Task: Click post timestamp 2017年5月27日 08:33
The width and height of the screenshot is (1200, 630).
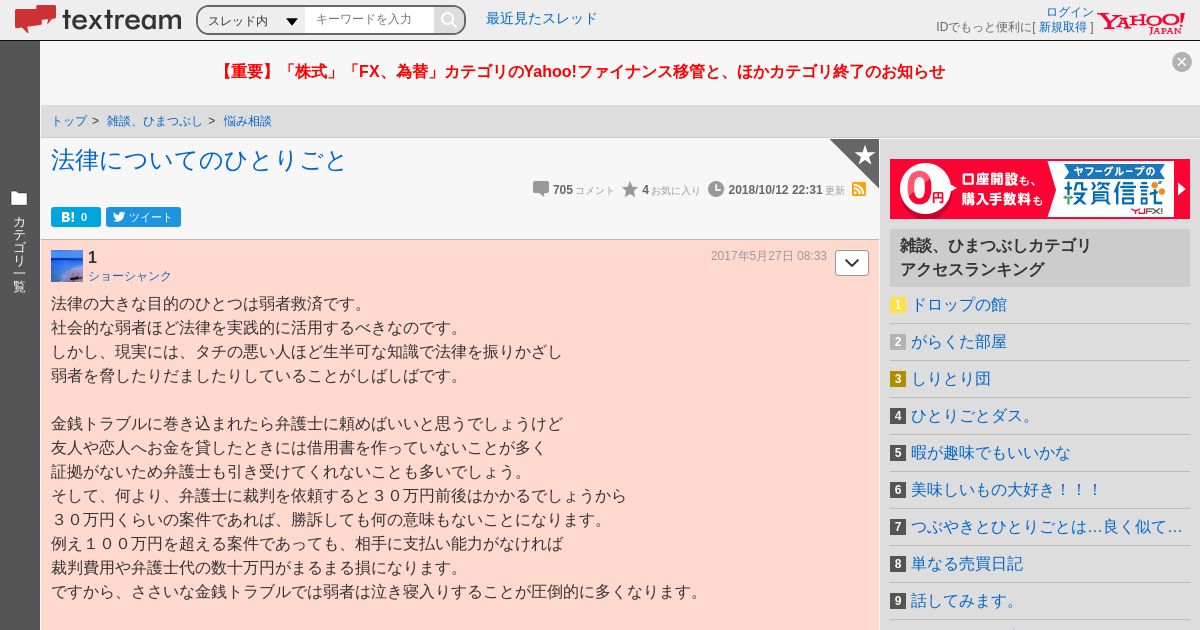Action: point(769,256)
